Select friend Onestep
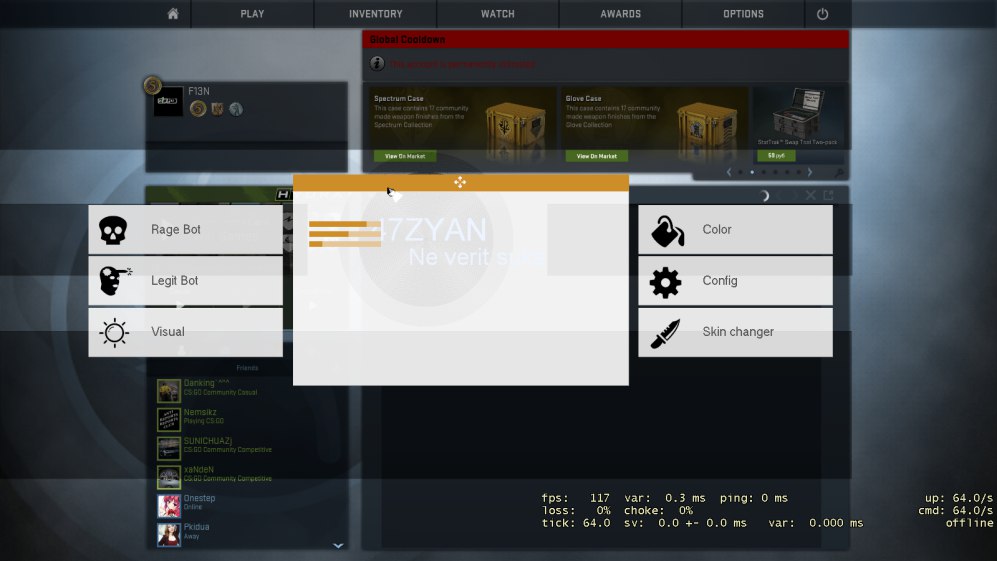997x561 pixels. coord(247,505)
